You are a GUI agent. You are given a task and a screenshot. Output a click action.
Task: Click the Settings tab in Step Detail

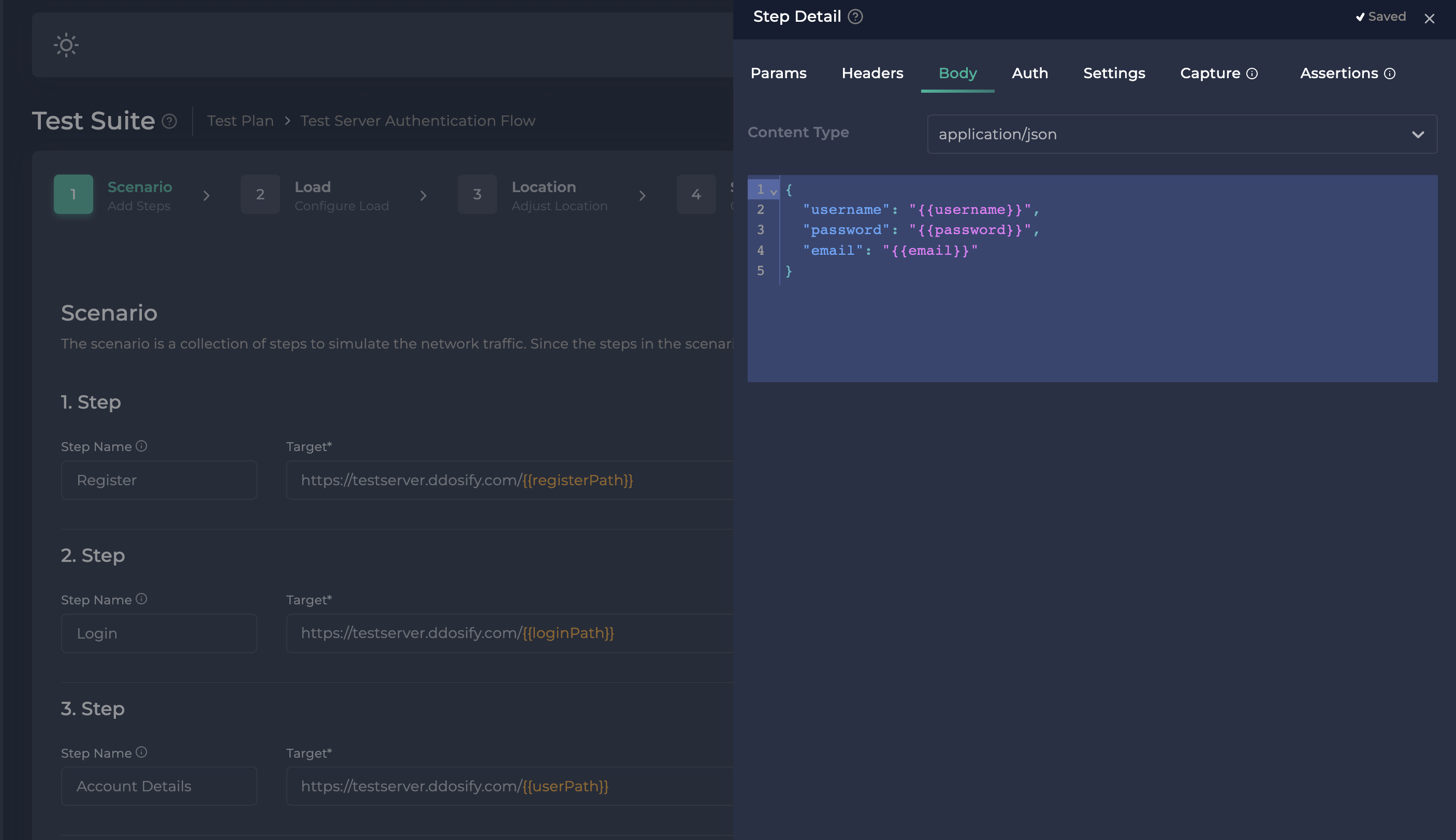1114,73
